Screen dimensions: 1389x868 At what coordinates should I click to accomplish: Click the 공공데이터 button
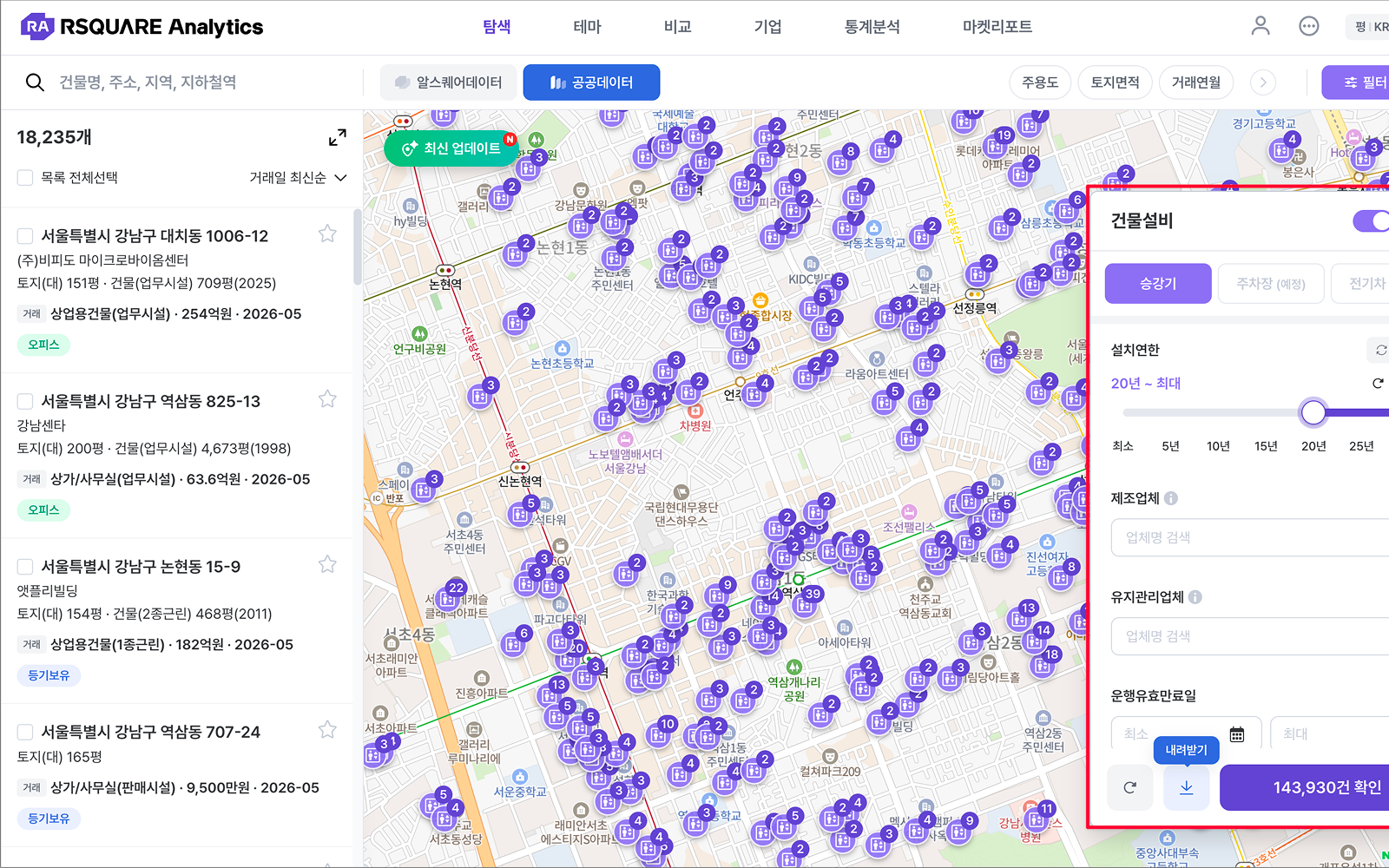pyautogui.click(x=591, y=82)
